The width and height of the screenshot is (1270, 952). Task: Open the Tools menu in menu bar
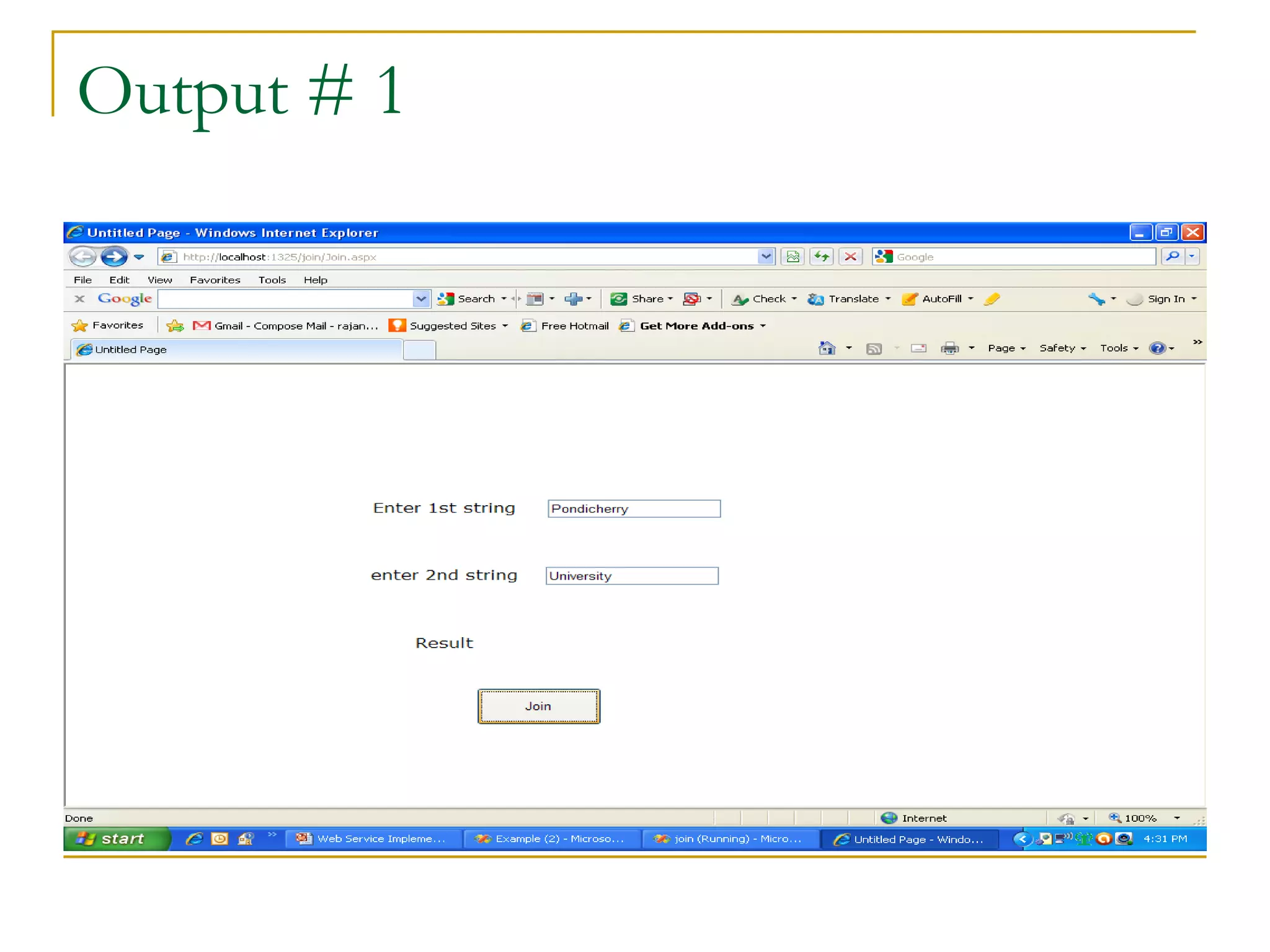tap(272, 280)
